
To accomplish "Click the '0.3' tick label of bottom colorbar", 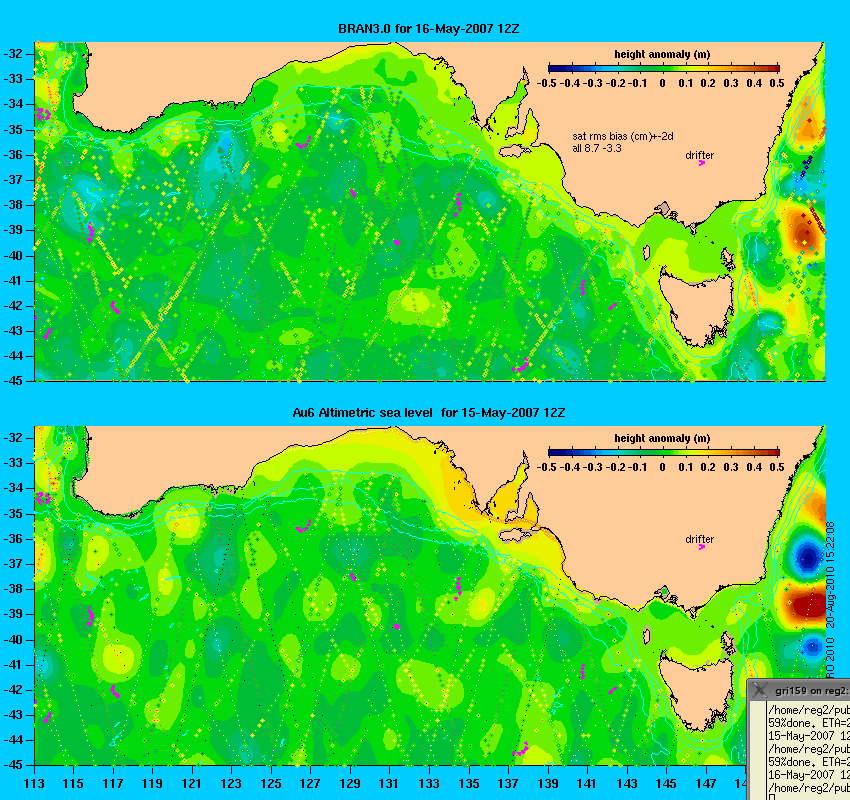I will point(731,467).
